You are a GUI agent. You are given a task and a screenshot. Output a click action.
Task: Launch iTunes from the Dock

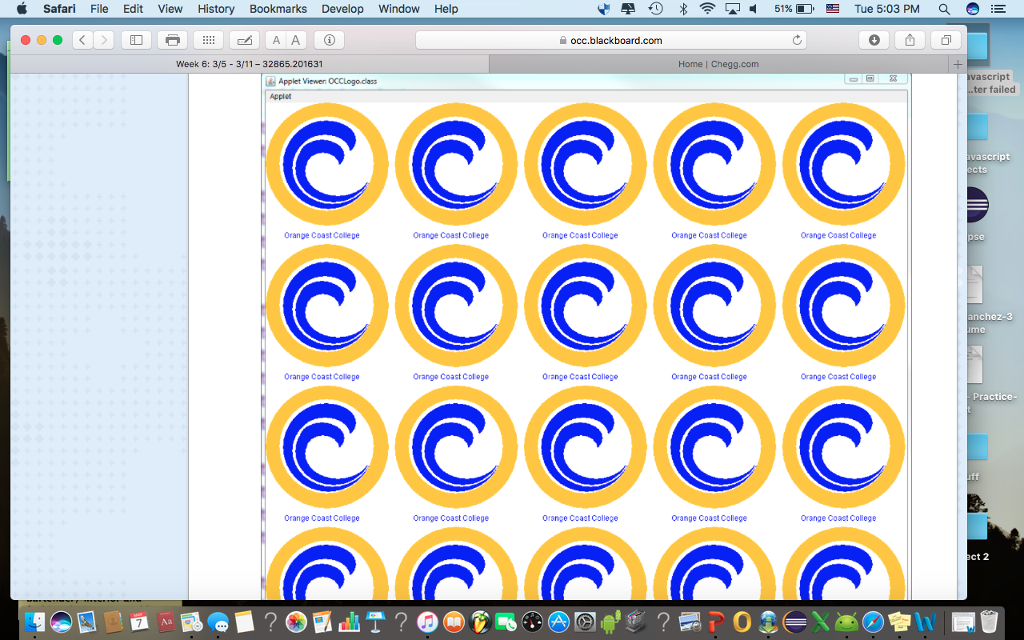pos(426,621)
